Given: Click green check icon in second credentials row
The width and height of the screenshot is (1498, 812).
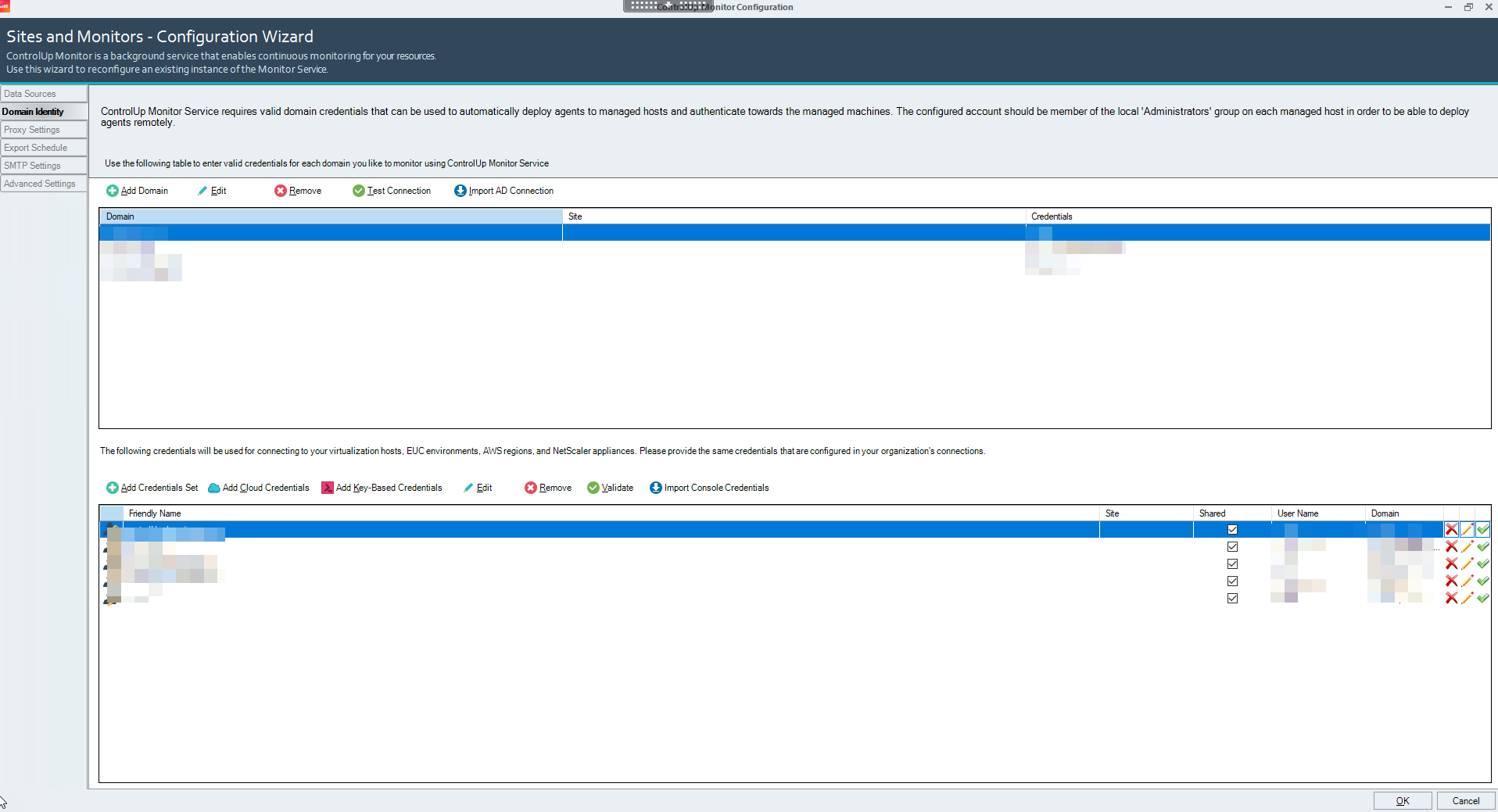Looking at the screenshot, I should point(1482,546).
